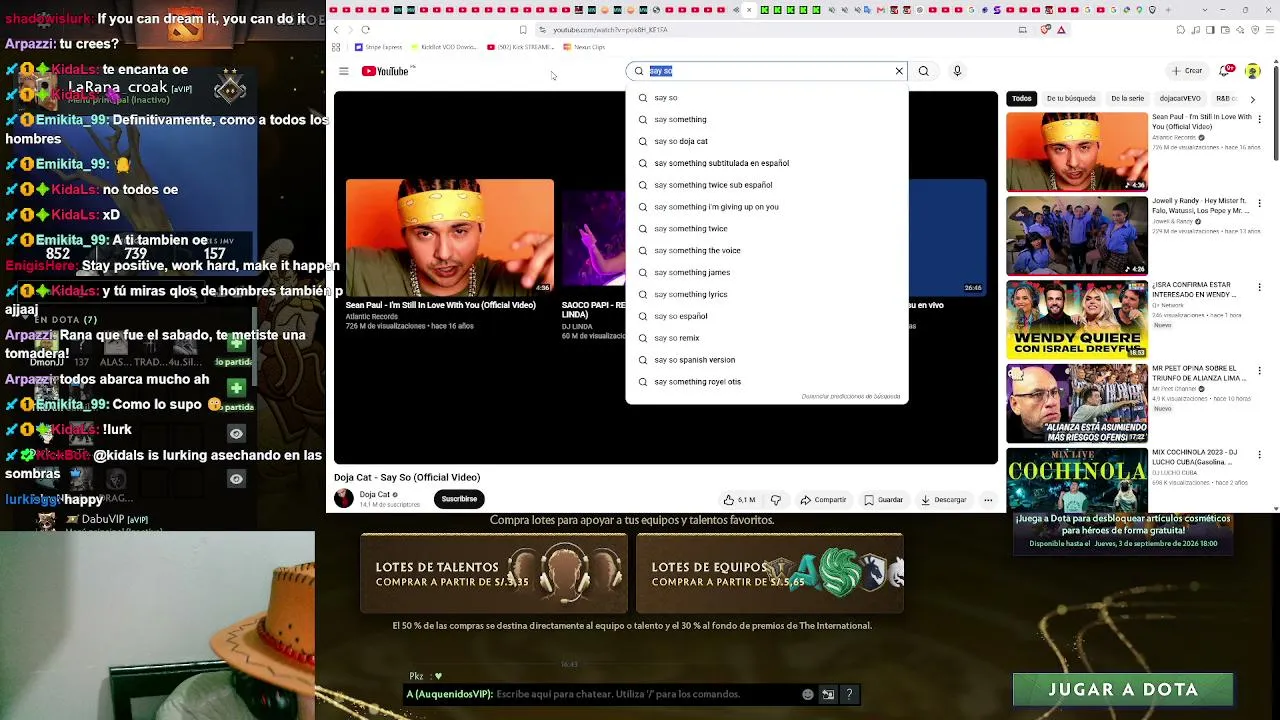Click the Descargar download button

(x=944, y=500)
